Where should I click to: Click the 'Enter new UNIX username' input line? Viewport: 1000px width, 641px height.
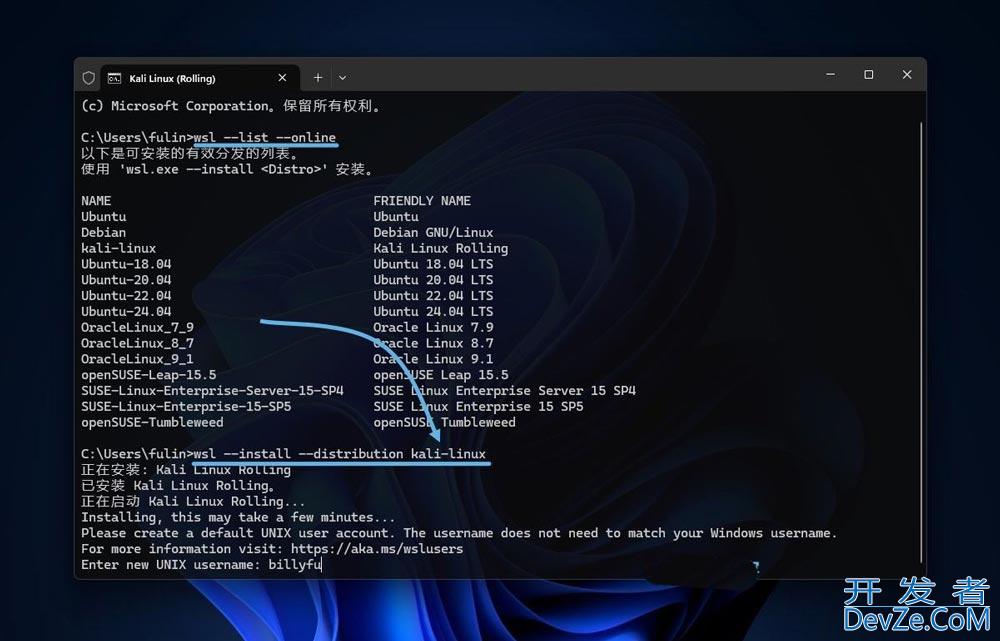pos(201,564)
